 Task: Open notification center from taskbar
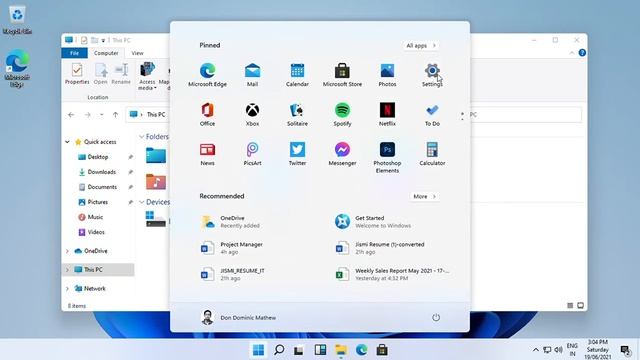(x=625, y=350)
